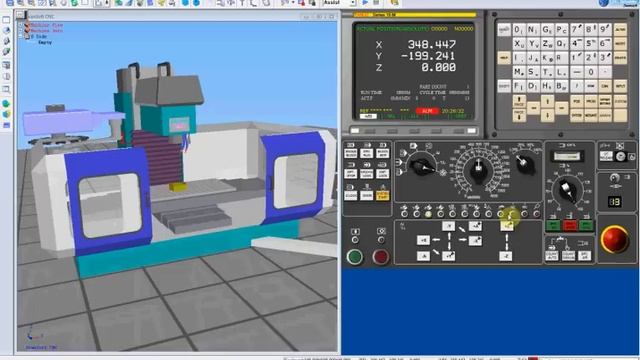Viewport: 640px width, 360px height.
Task: Click the POS function key on keypad
Action: (576, 101)
